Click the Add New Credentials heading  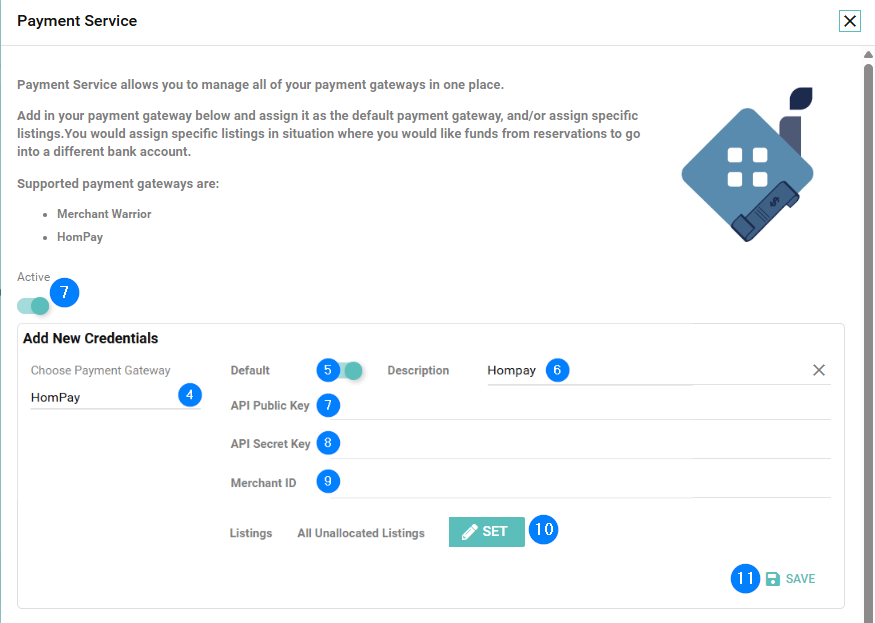click(90, 338)
